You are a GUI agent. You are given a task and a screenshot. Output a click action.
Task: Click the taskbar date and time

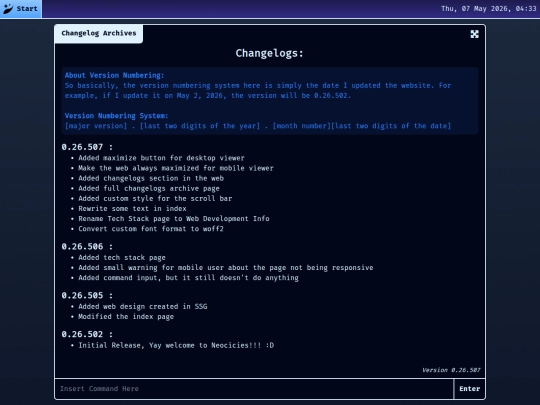click(488, 9)
